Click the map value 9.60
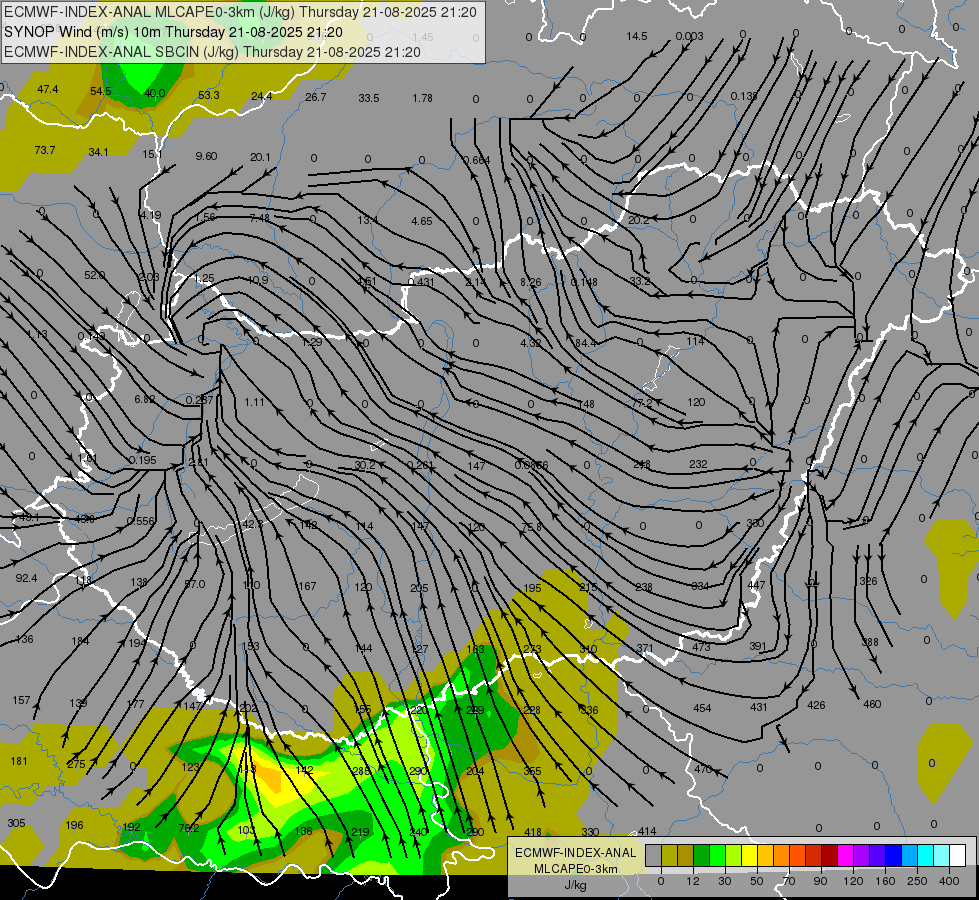This screenshot has width=979, height=900. [x=206, y=156]
